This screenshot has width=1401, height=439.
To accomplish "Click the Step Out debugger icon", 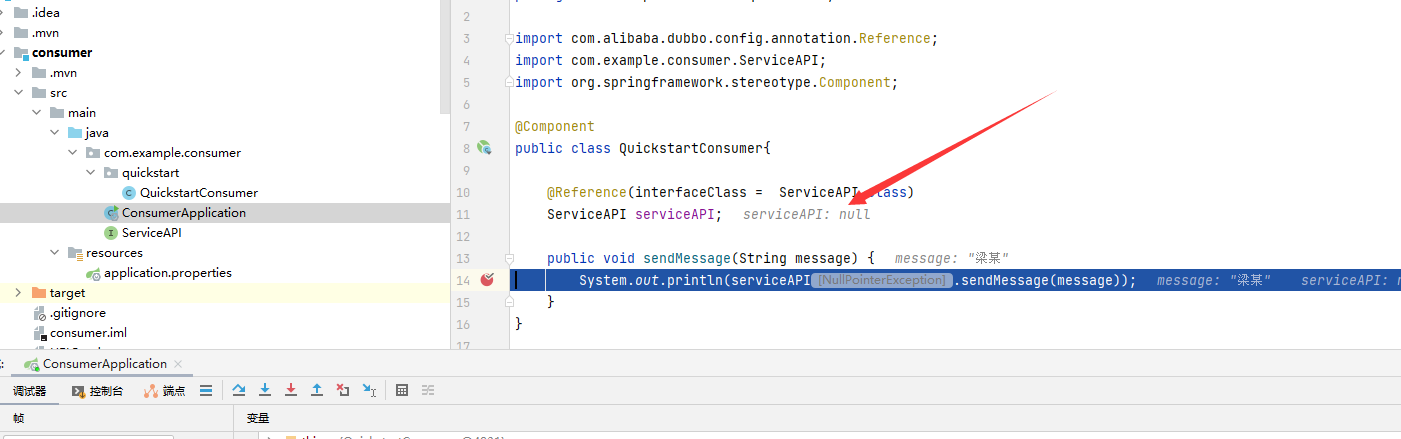I will click(317, 390).
